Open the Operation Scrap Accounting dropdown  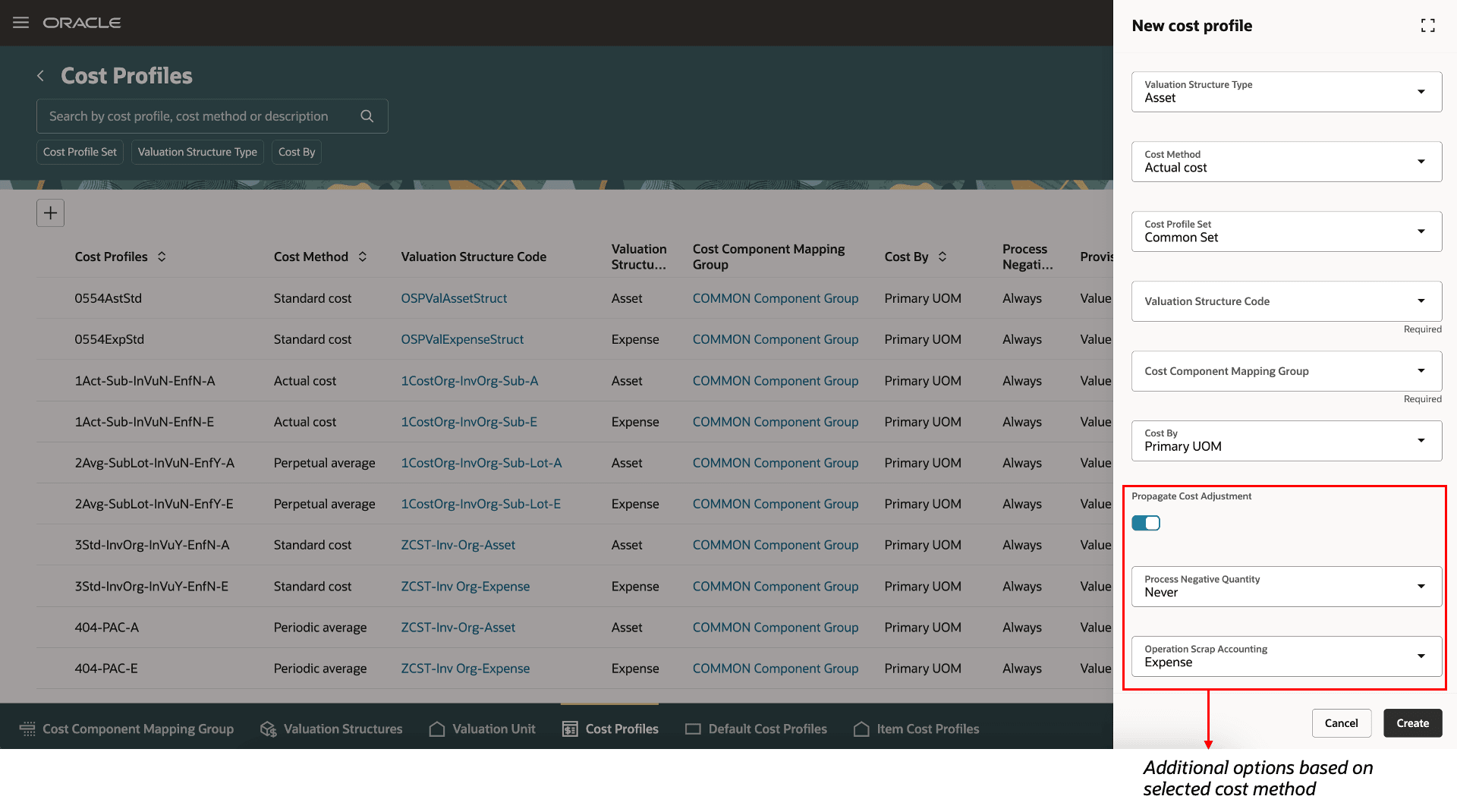pyautogui.click(x=1286, y=656)
